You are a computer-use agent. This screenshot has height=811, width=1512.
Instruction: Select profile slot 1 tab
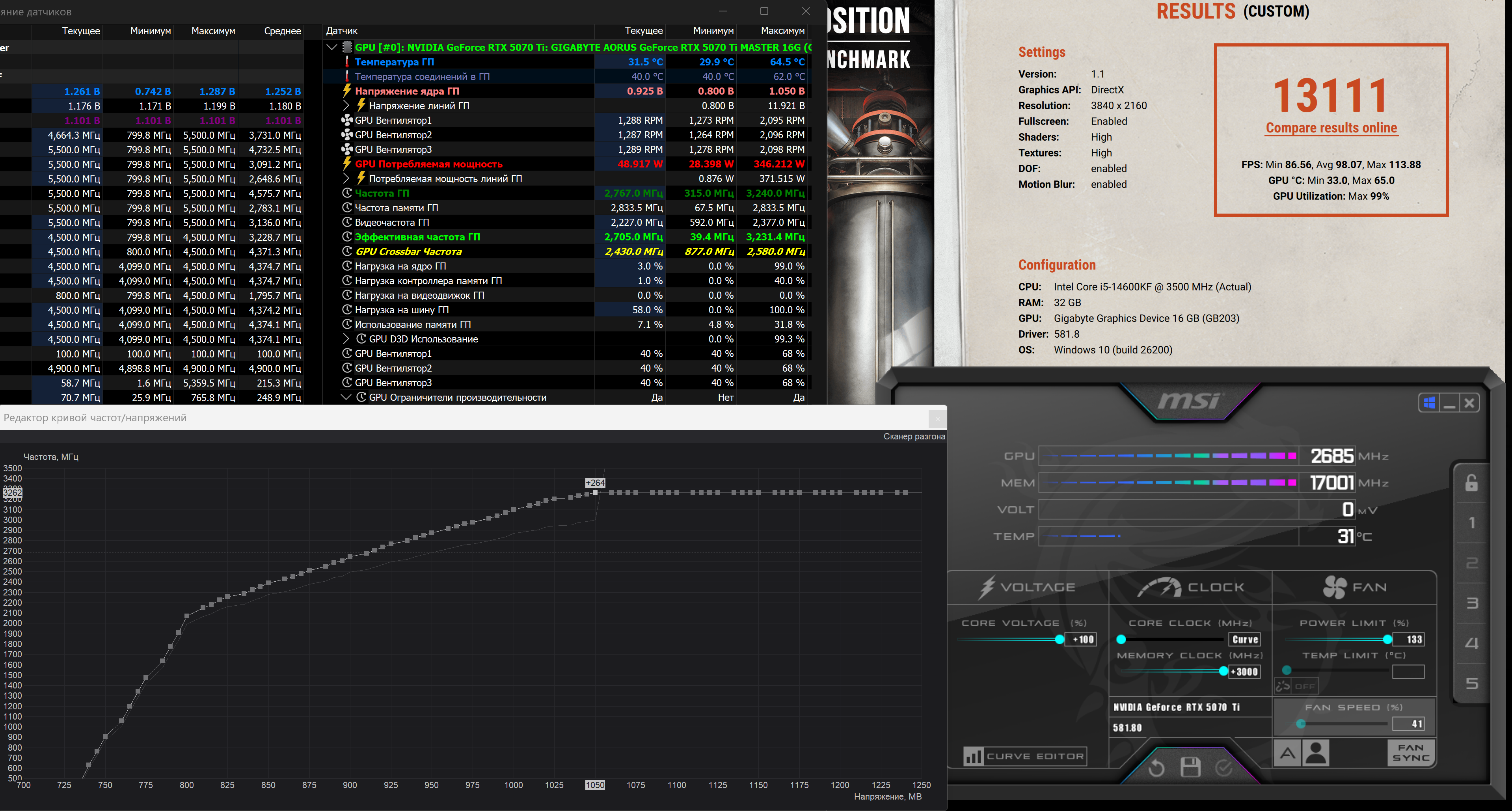tap(1471, 523)
